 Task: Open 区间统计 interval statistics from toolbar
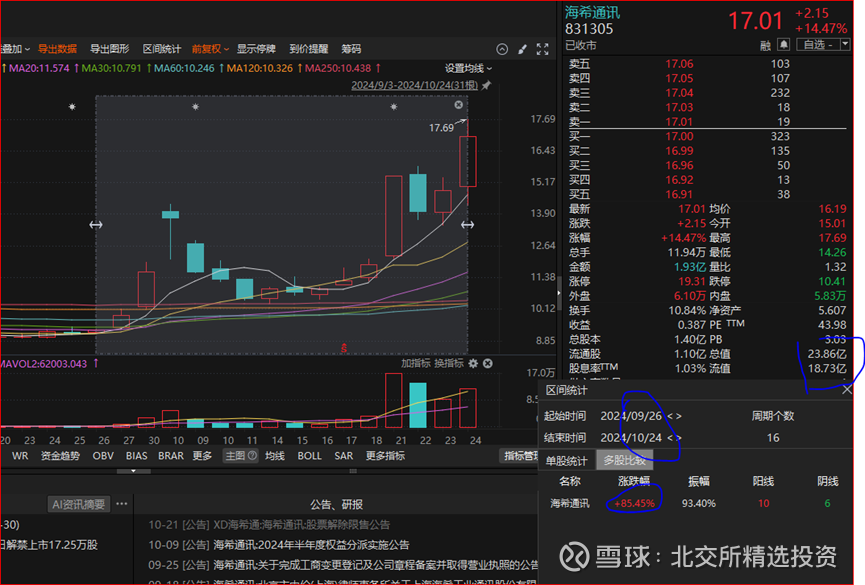click(x=162, y=49)
